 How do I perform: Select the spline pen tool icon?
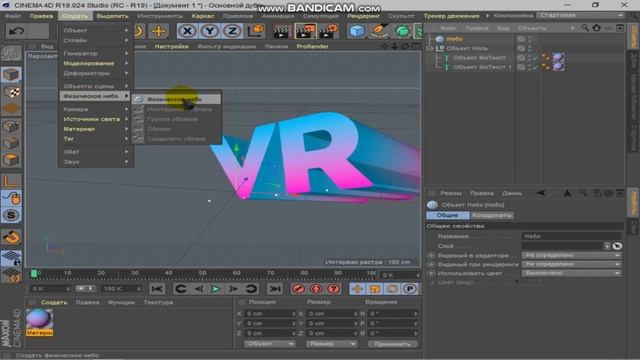(379, 31)
